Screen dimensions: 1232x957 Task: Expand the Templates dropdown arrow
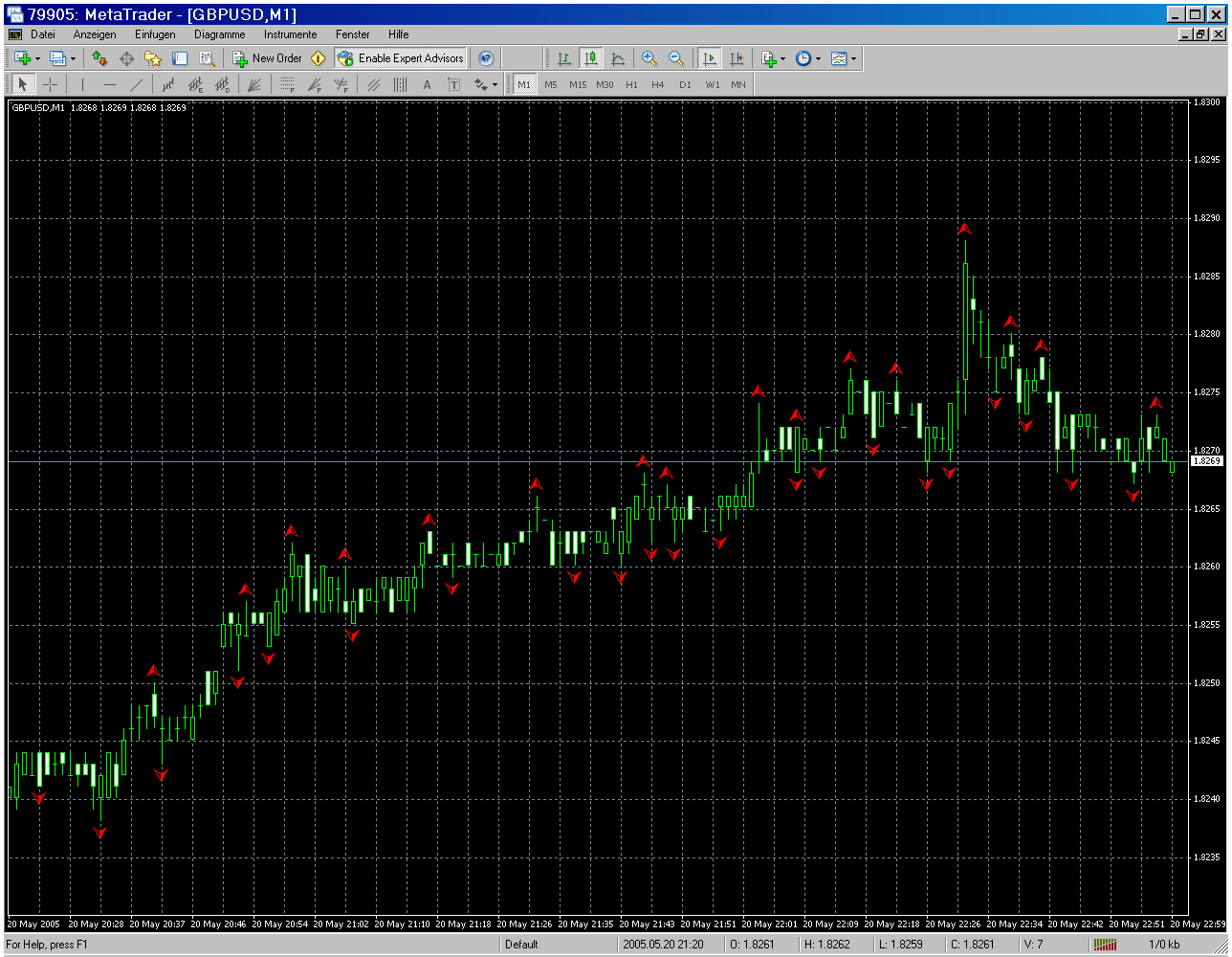tap(854, 58)
